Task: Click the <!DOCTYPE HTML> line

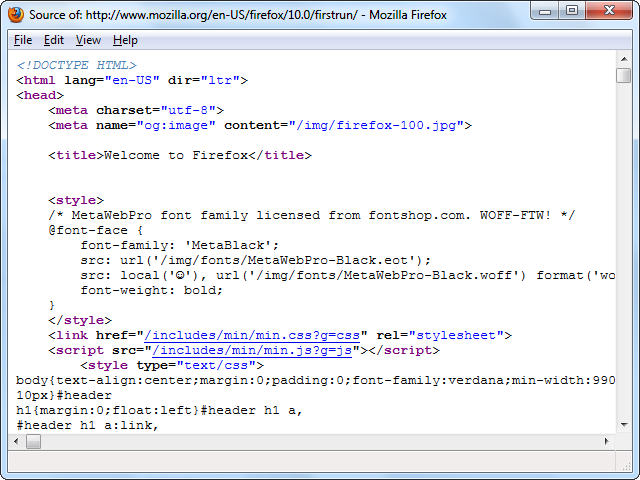Action: [x=76, y=65]
